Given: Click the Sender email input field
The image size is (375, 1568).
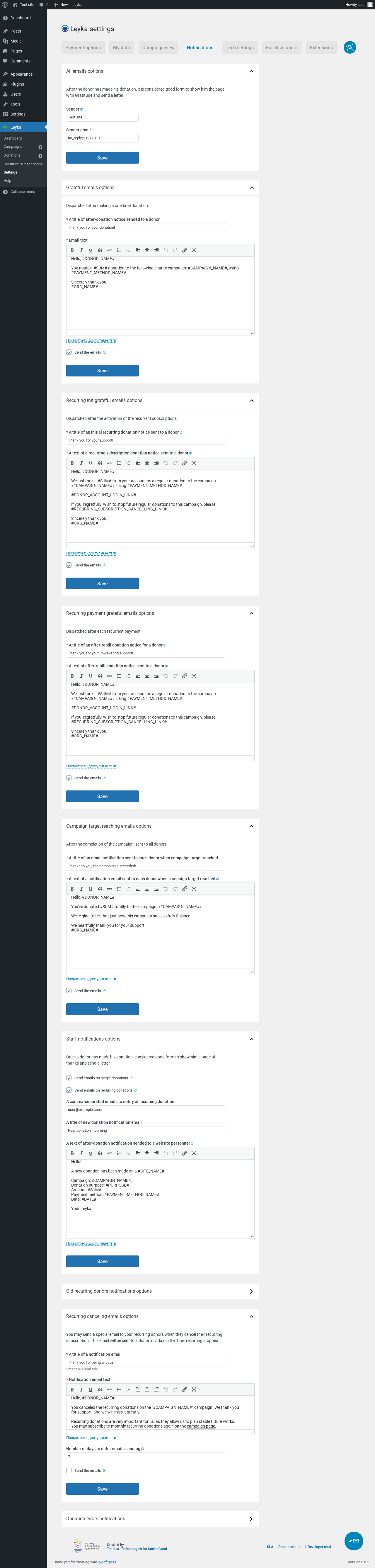Looking at the screenshot, I should 102,138.
